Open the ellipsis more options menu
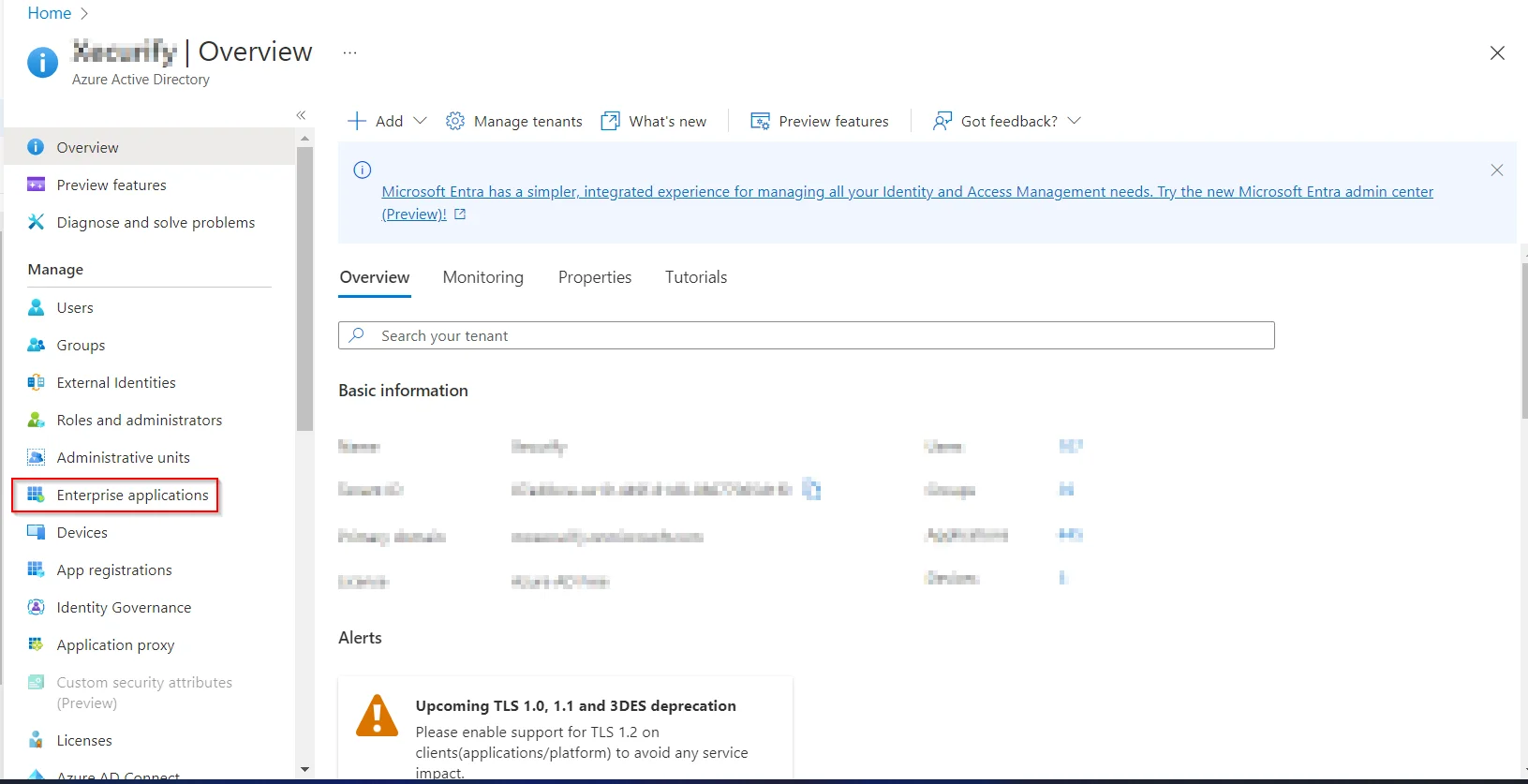 tap(349, 53)
